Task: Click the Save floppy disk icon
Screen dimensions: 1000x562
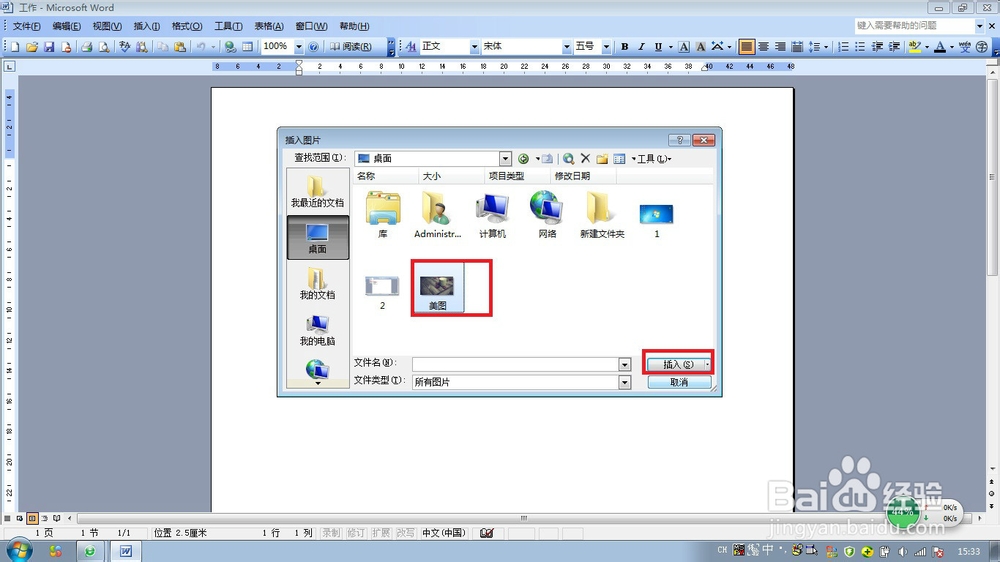Action: (49, 47)
